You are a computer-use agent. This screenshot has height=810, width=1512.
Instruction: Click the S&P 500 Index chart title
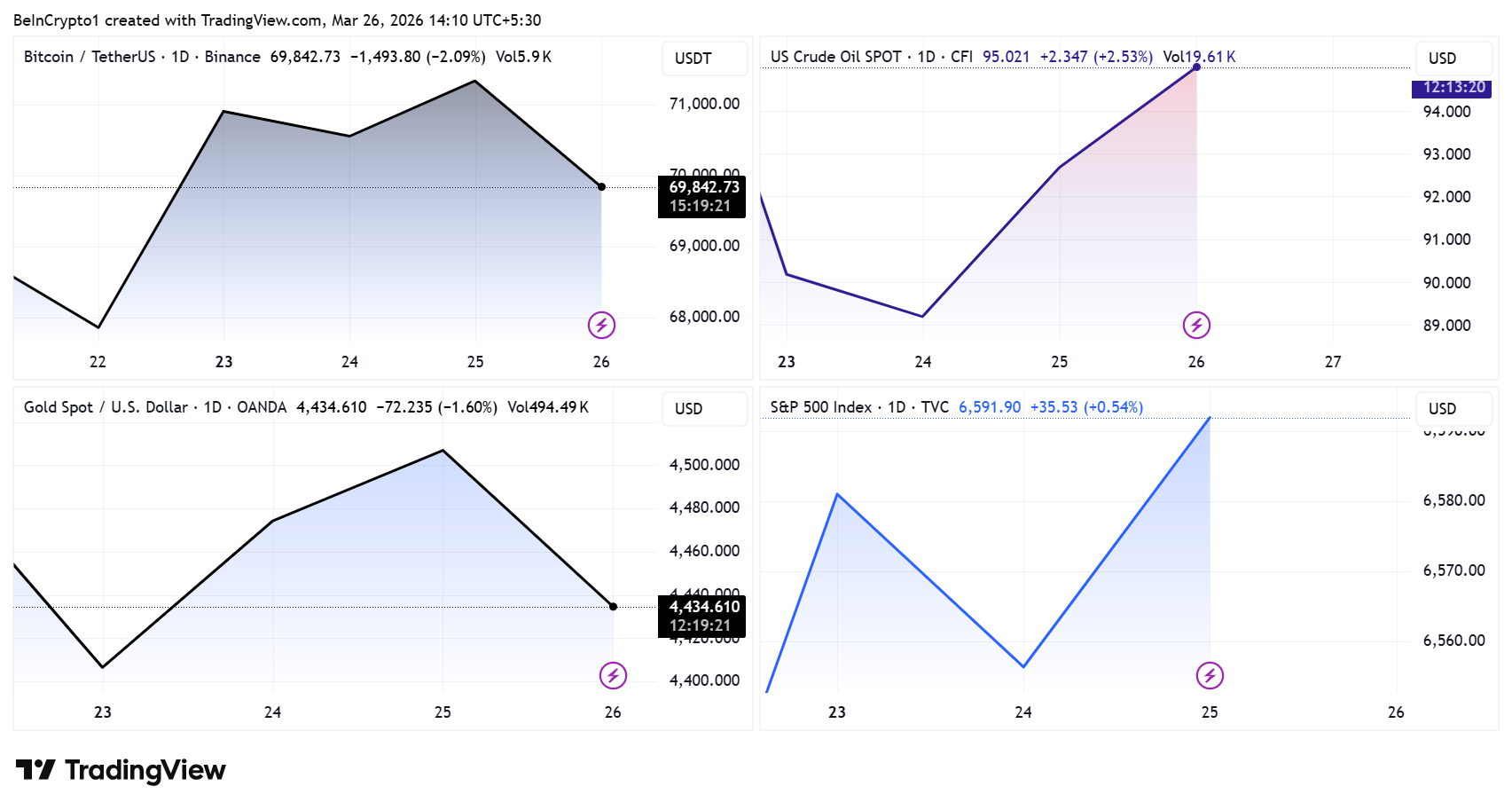tap(820, 407)
